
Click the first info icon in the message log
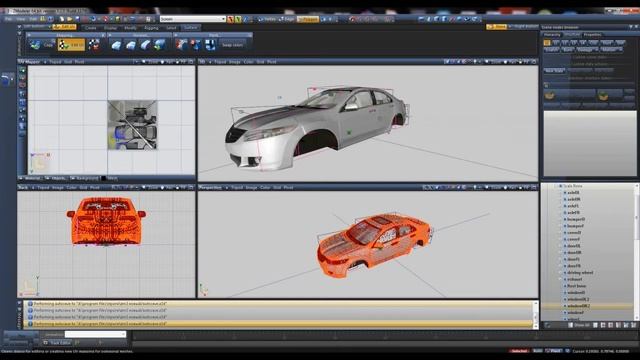point(30,304)
